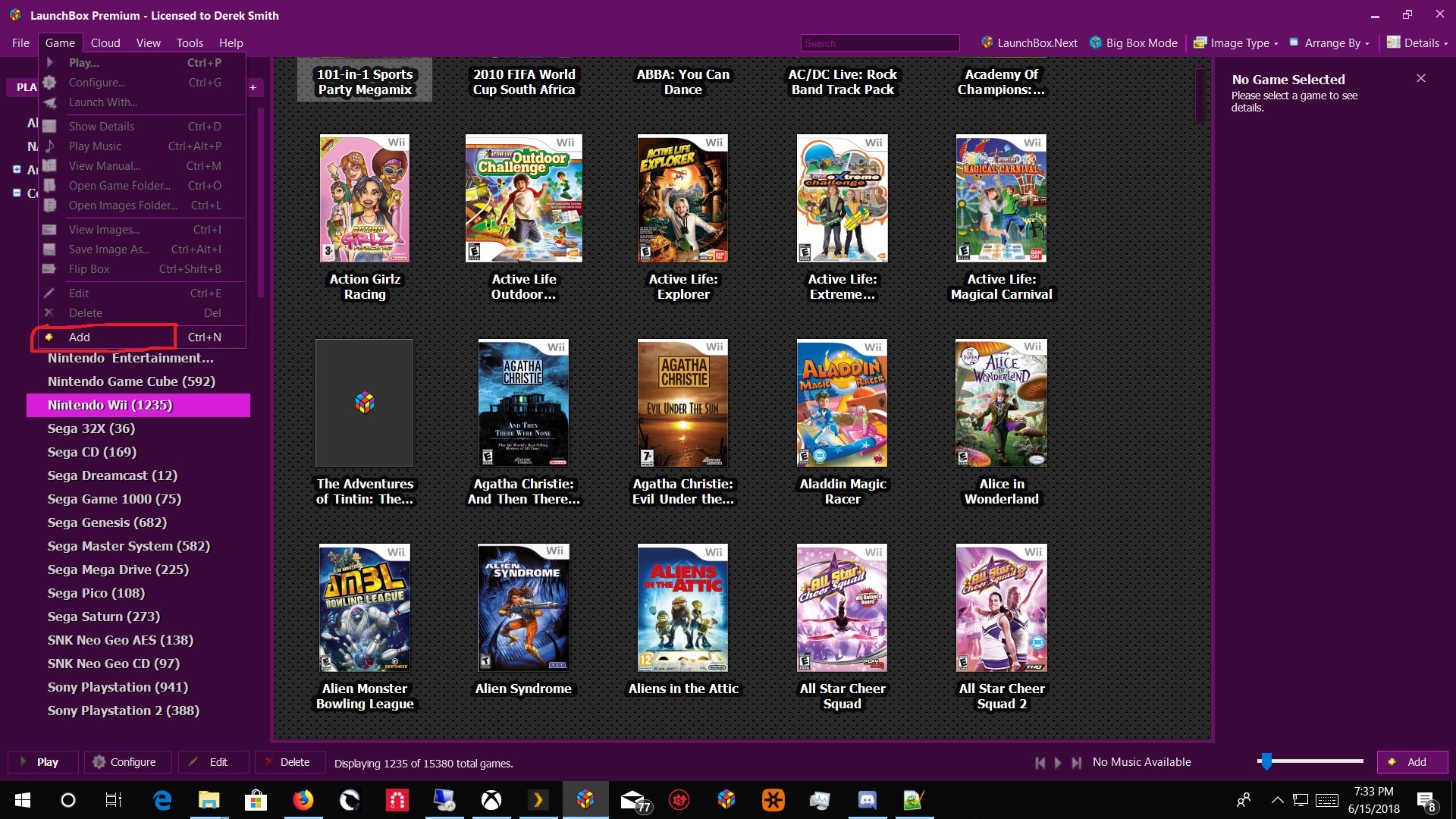Open the File menu
The image size is (1456, 819).
click(x=20, y=43)
